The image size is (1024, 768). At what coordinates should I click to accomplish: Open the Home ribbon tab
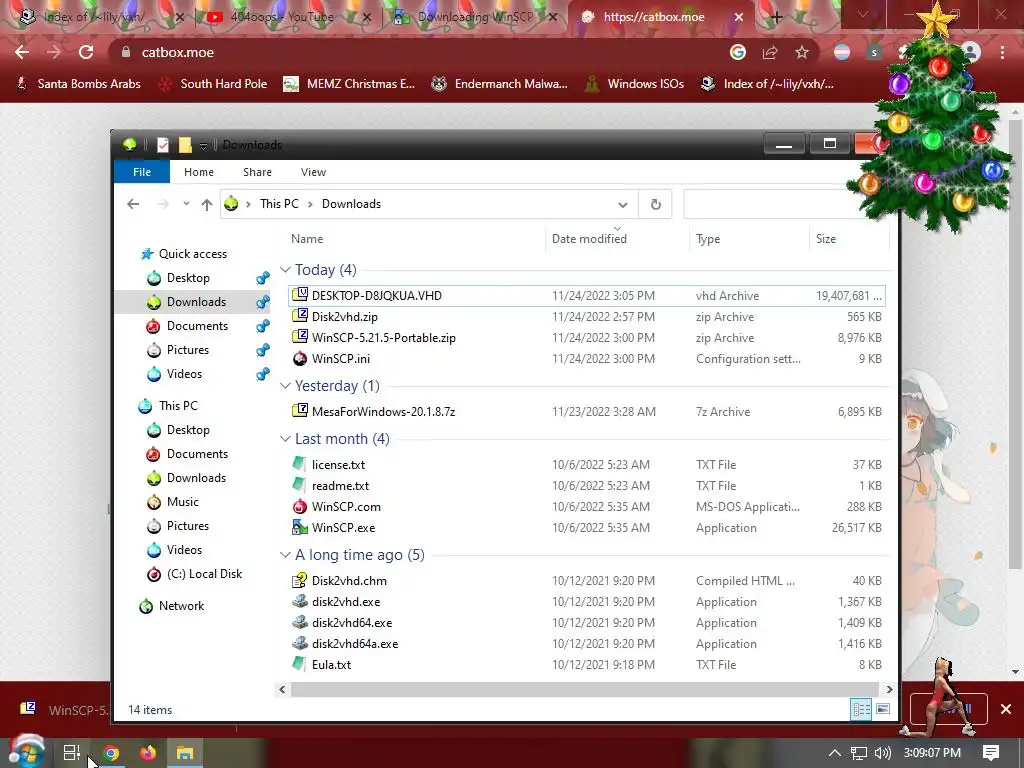199,172
